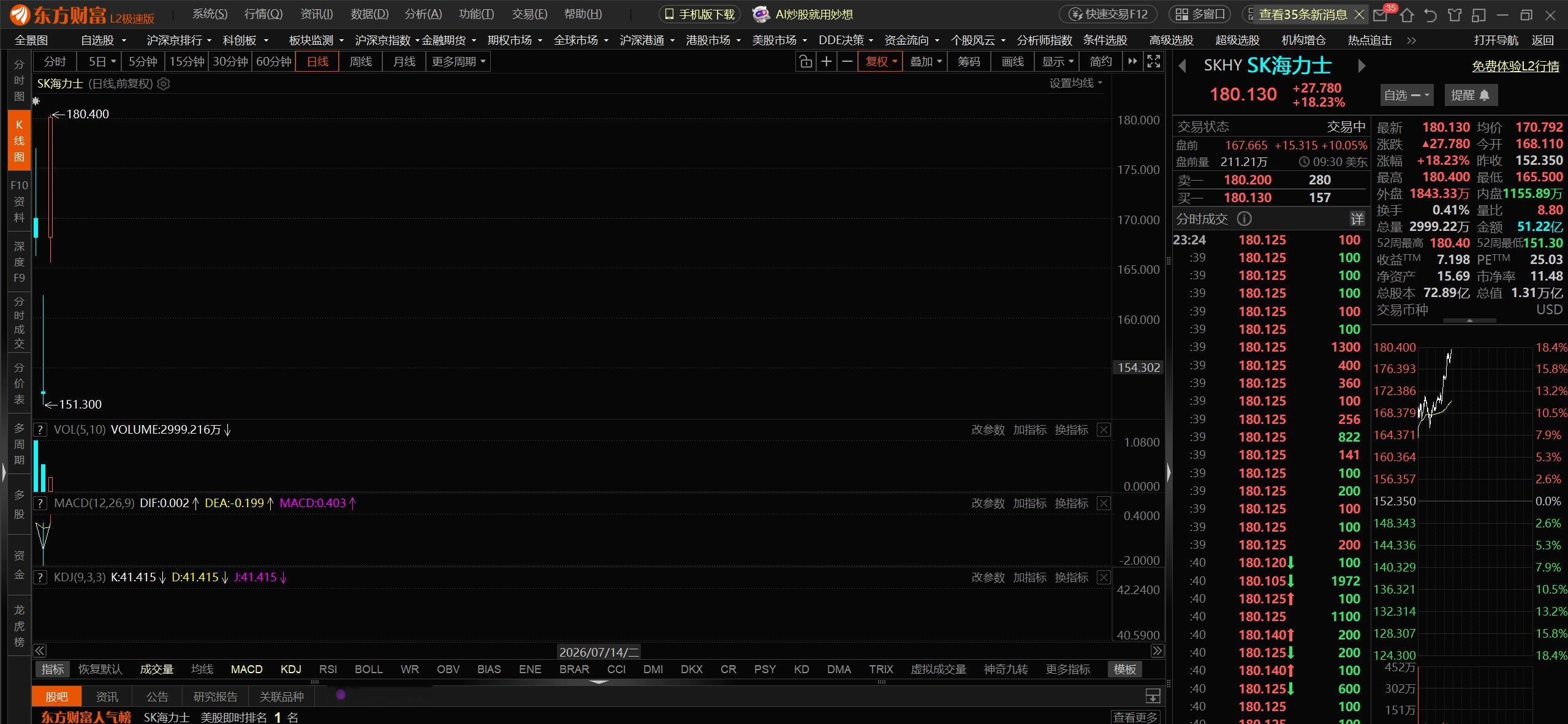Close the KDJ indicator panel

[x=1104, y=578]
